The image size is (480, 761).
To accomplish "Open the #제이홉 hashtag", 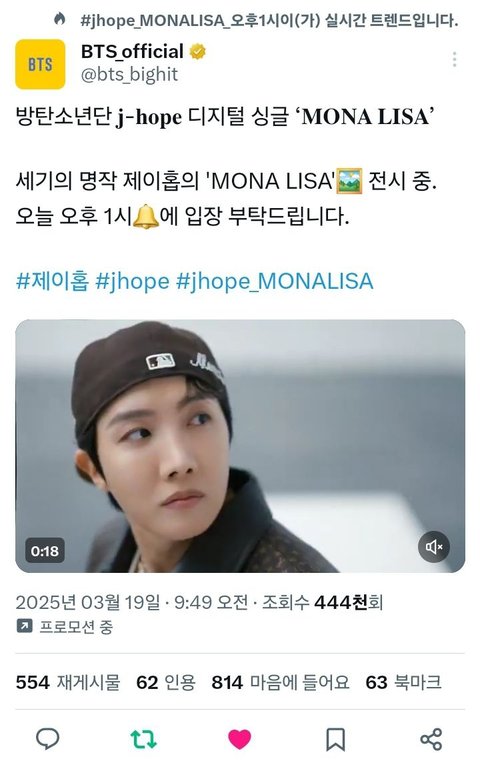I will [52, 281].
